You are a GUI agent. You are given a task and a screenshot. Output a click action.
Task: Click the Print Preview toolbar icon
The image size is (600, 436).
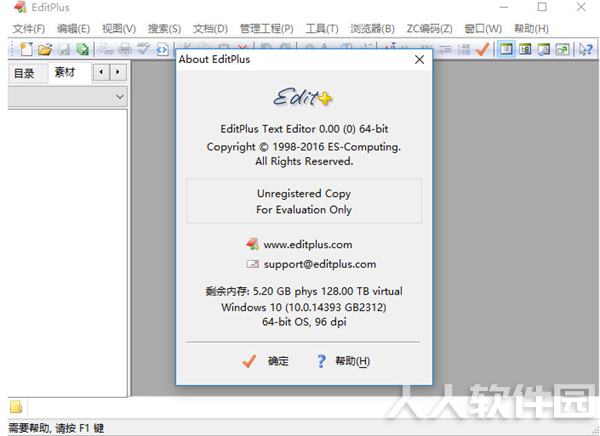pos(106,49)
